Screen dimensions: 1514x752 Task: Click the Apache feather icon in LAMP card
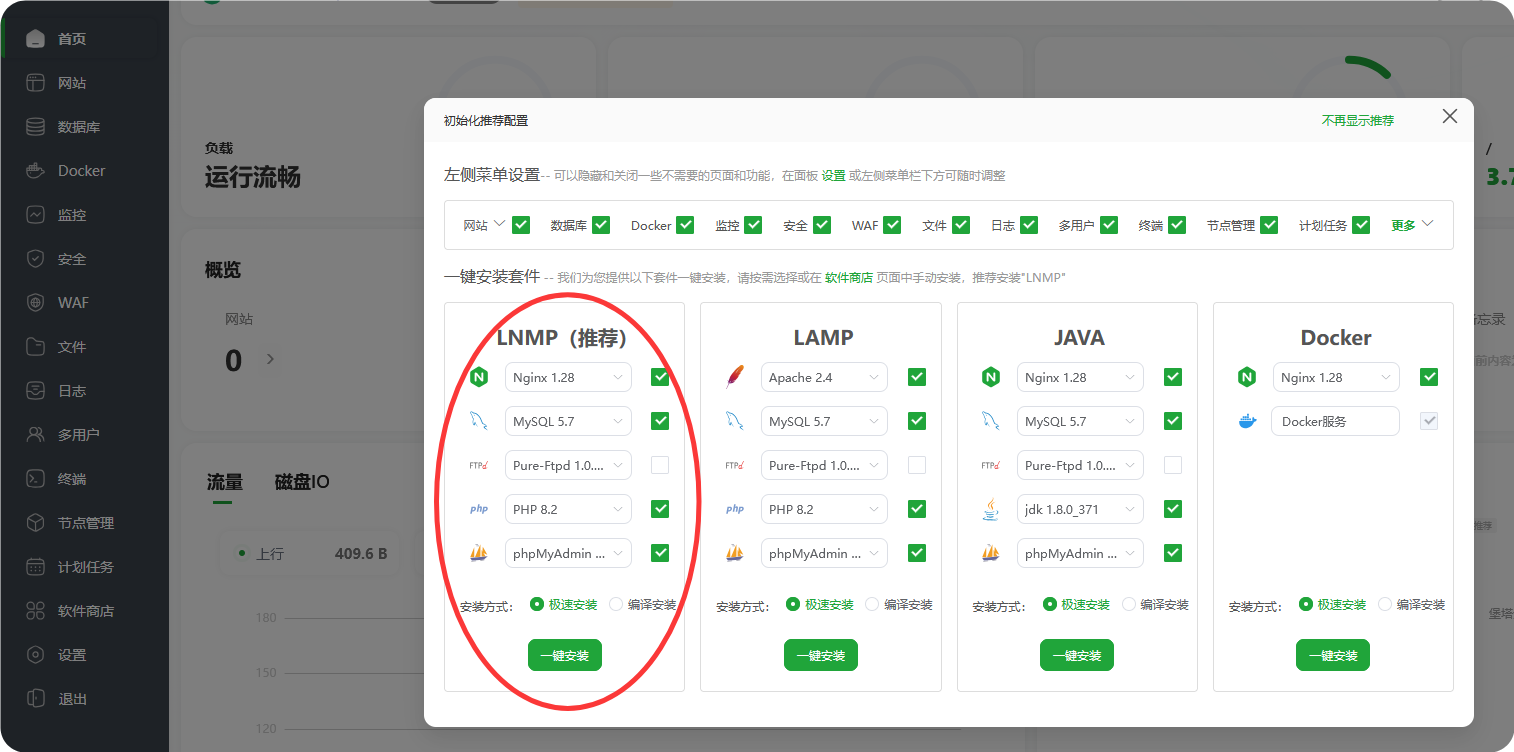tap(735, 377)
